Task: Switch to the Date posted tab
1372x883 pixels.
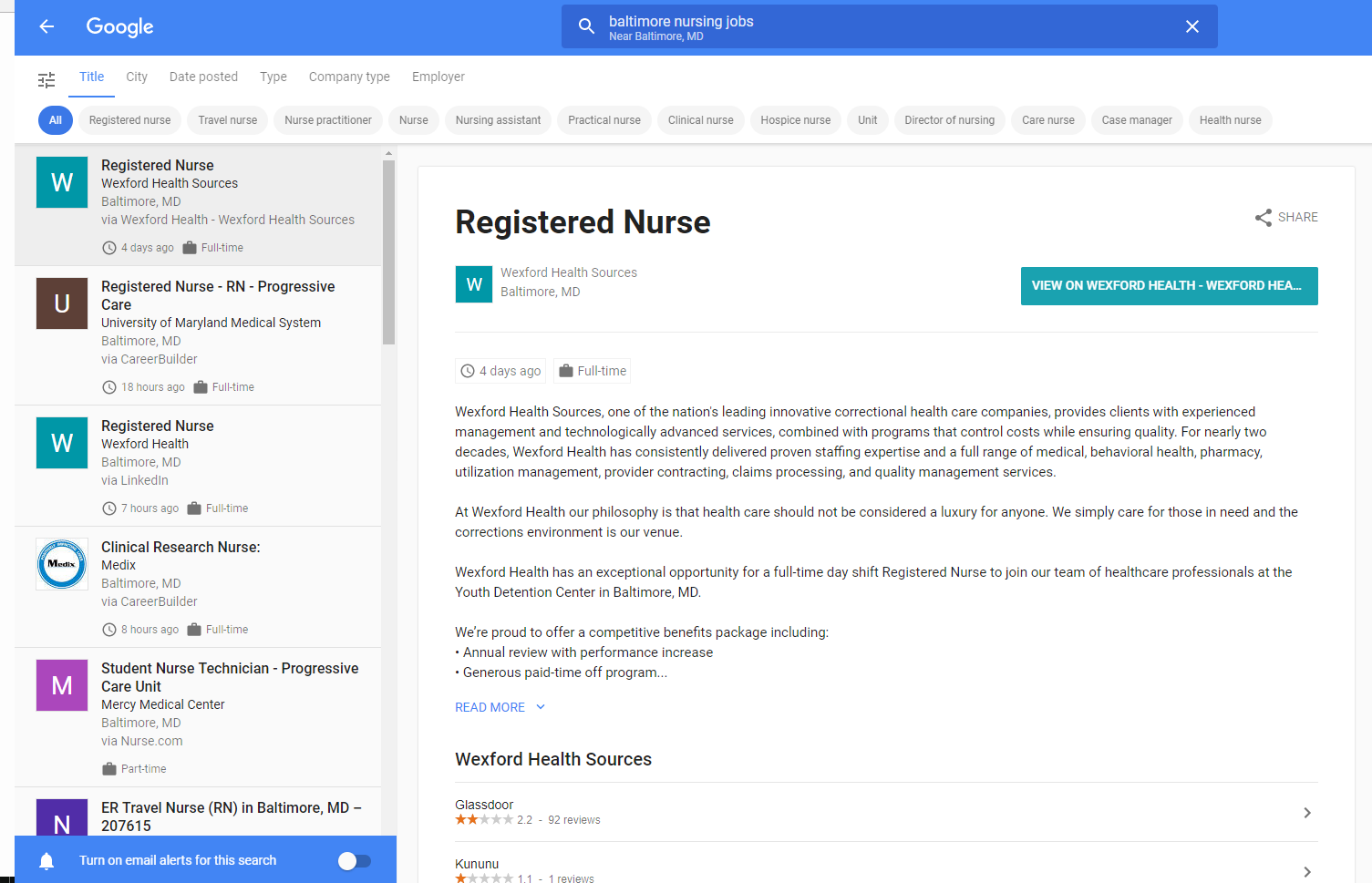Action: click(x=203, y=77)
